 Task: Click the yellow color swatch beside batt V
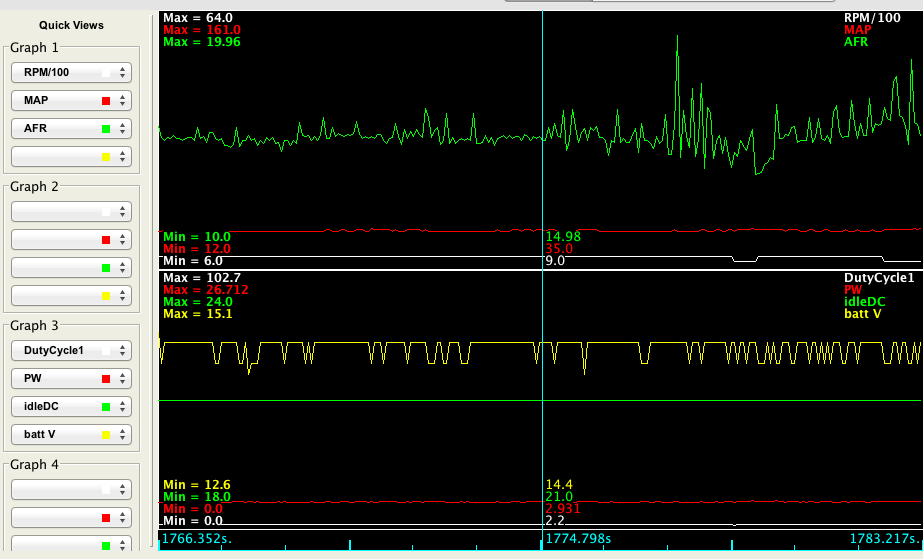click(105, 436)
